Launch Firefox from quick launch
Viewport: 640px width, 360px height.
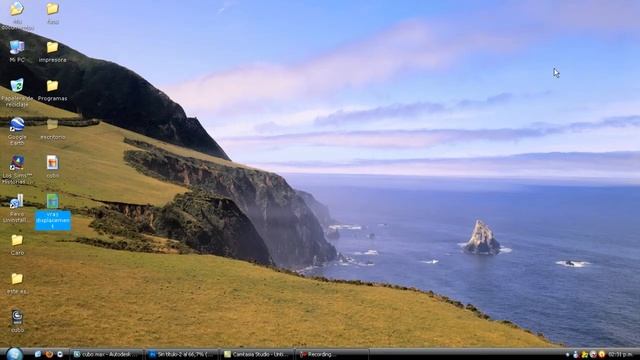click(49, 354)
